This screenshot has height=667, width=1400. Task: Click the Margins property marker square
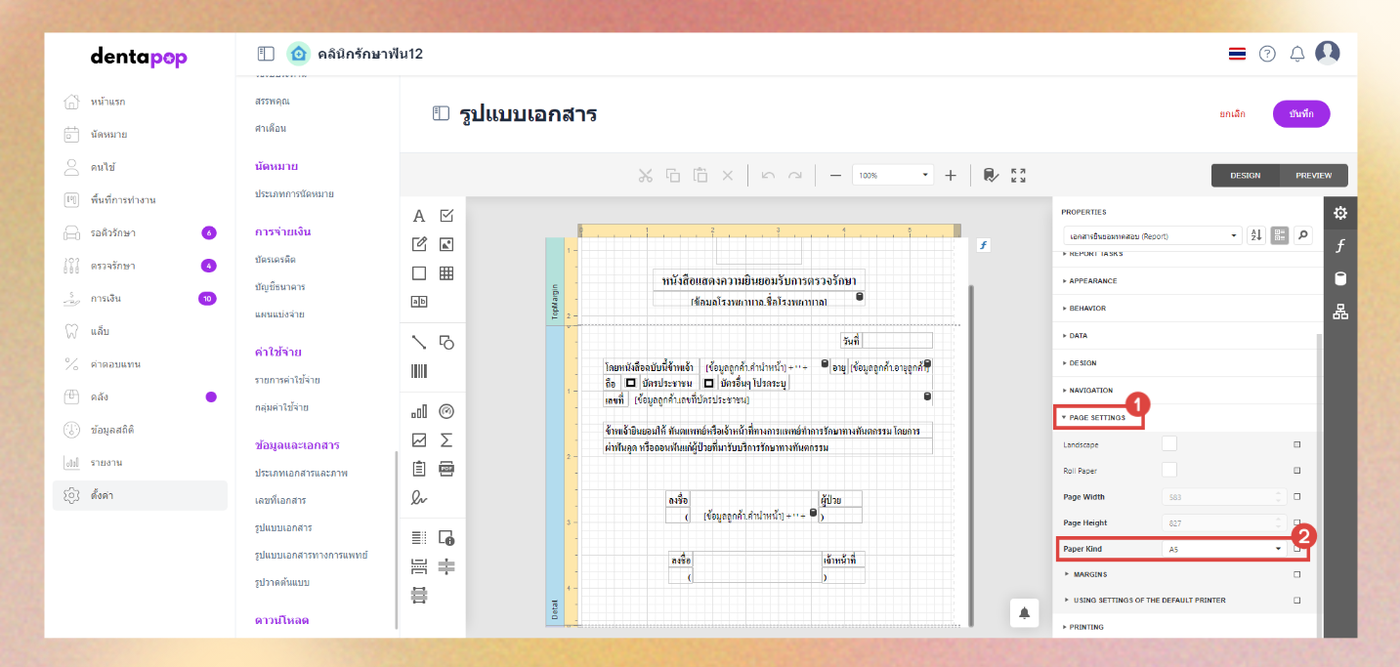[1297, 575]
